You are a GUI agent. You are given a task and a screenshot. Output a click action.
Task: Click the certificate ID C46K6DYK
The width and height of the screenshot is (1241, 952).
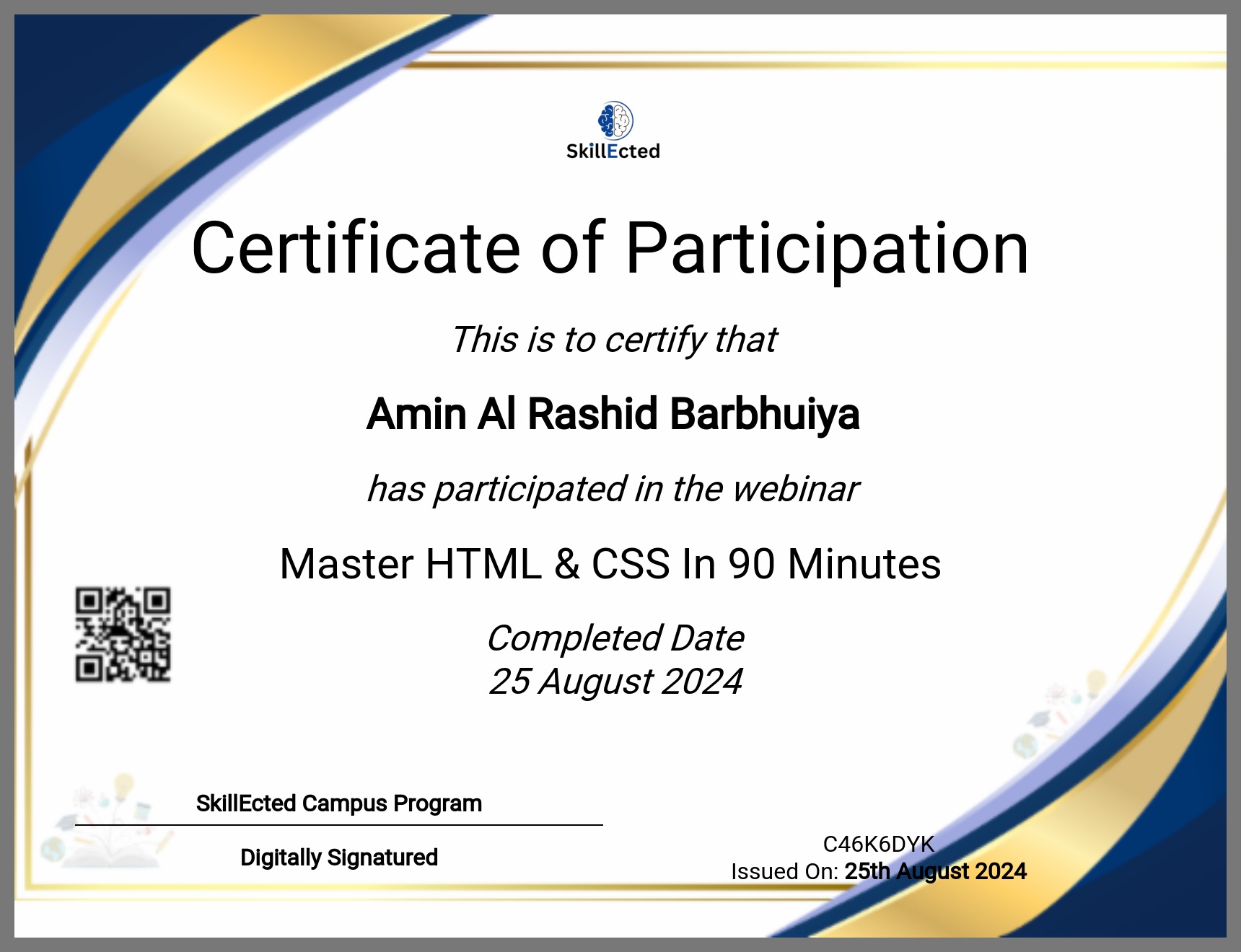point(878,844)
